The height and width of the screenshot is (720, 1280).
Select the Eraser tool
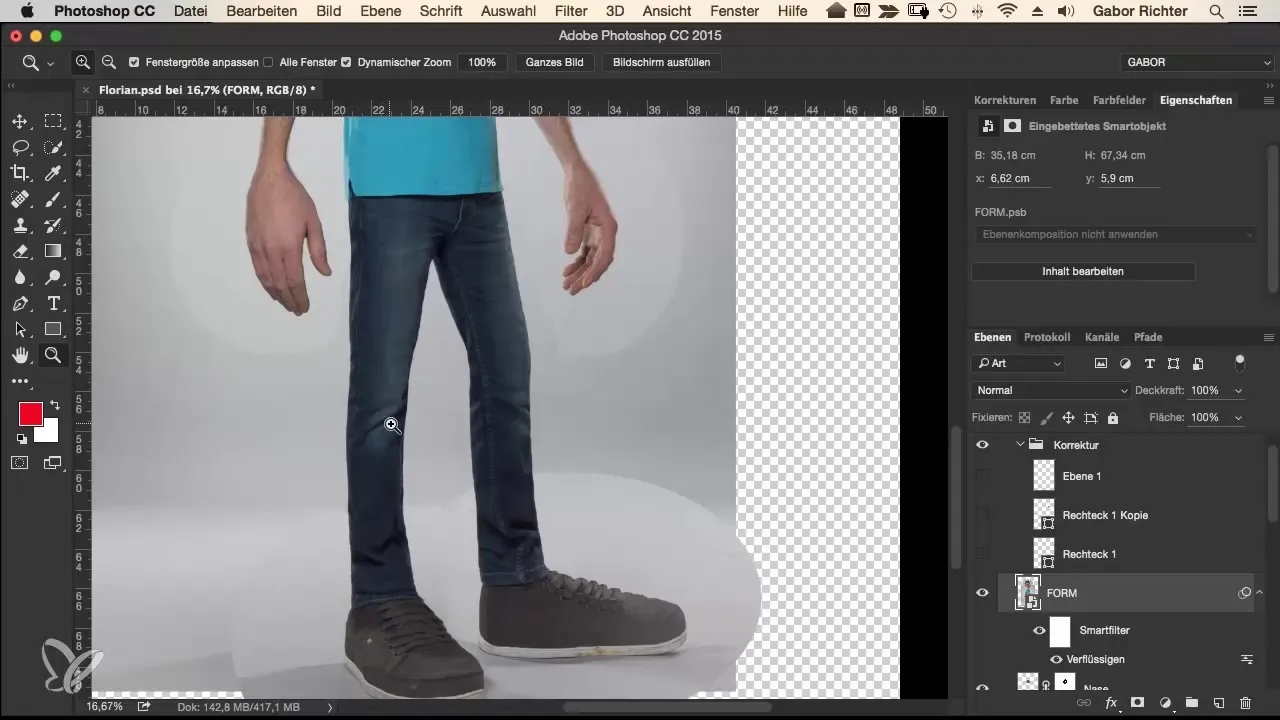click(19, 251)
